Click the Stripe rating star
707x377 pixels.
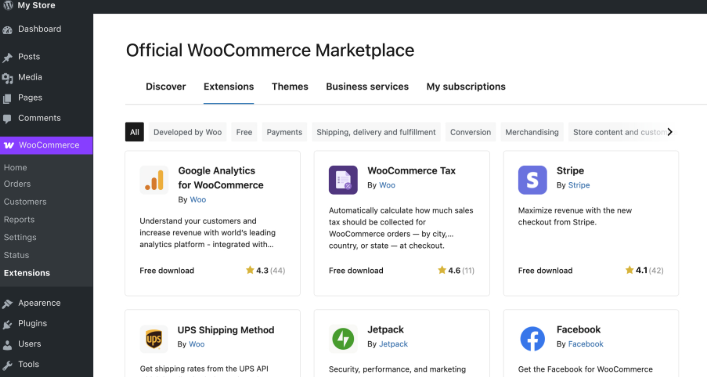[x=629, y=270]
